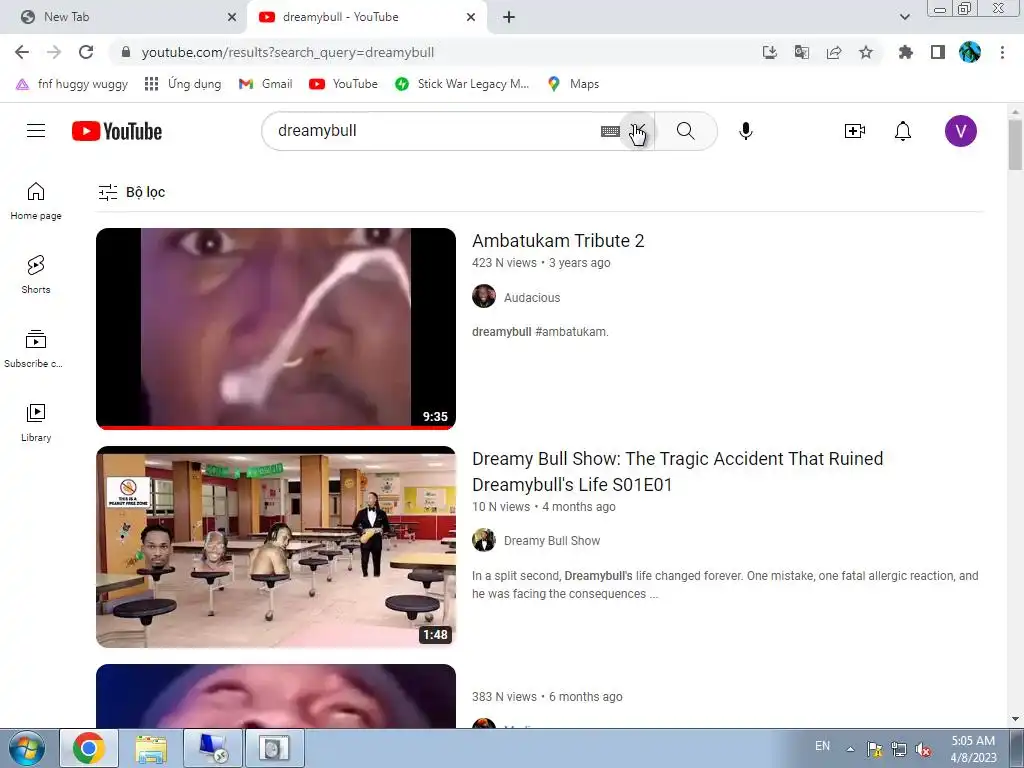Viewport: 1024px width, 768px height.
Task: Click the YouTube logo
Action: [117, 131]
